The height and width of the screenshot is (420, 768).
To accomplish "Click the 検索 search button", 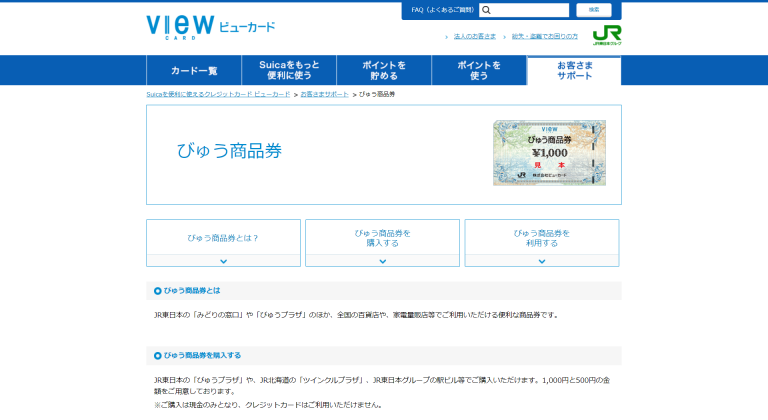I will (x=594, y=10).
